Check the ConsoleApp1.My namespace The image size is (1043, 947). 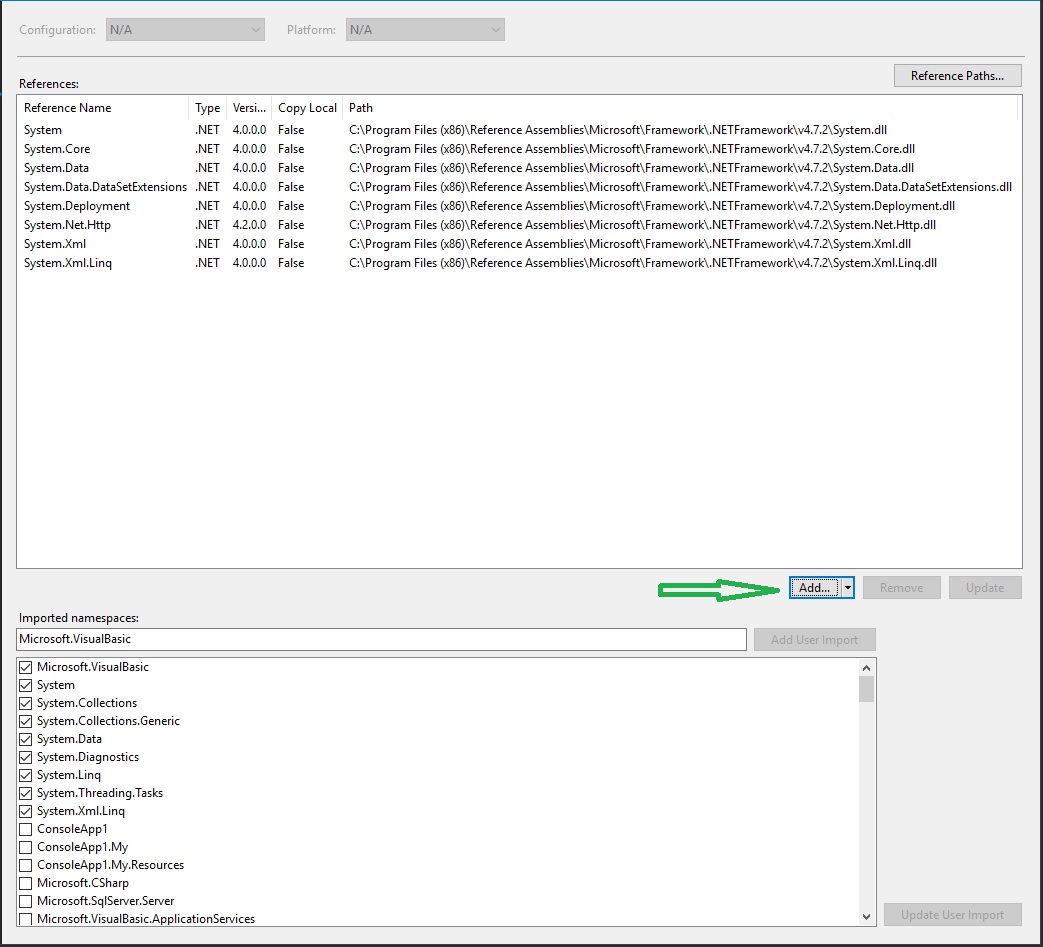click(x=26, y=847)
